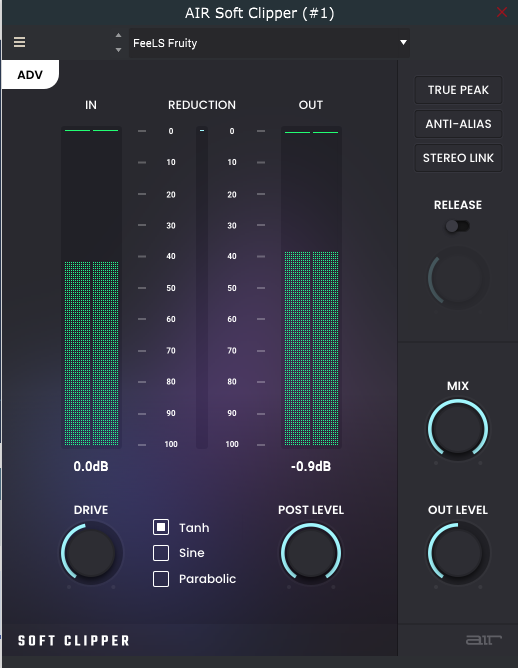
Task: Click the MIX label
Action: click(x=458, y=386)
